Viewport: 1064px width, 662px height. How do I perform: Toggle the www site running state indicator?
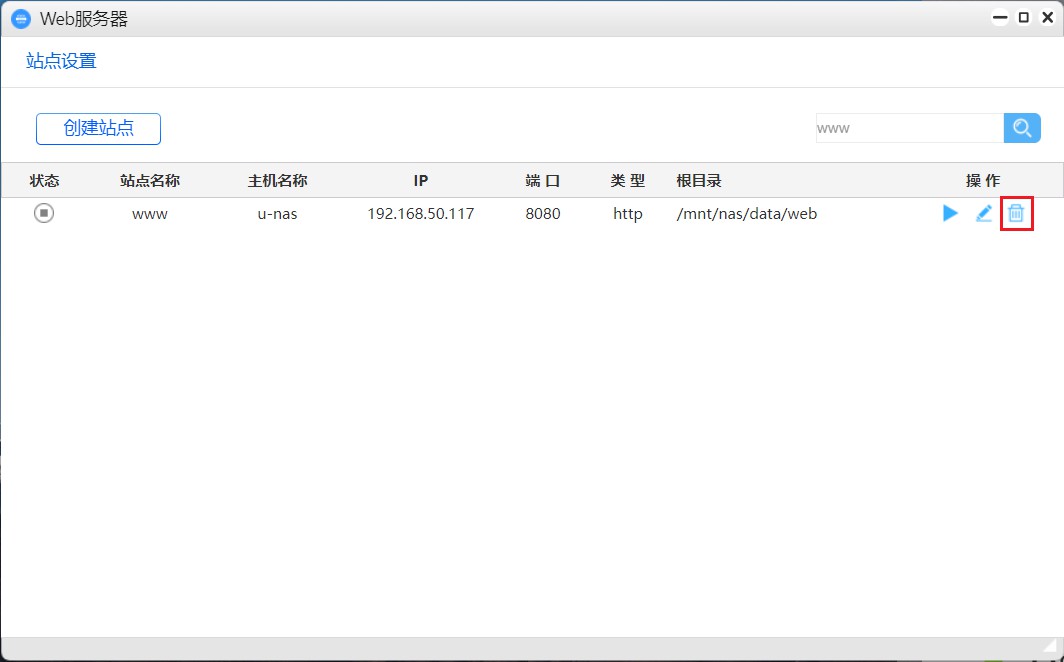[x=43, y=213]
